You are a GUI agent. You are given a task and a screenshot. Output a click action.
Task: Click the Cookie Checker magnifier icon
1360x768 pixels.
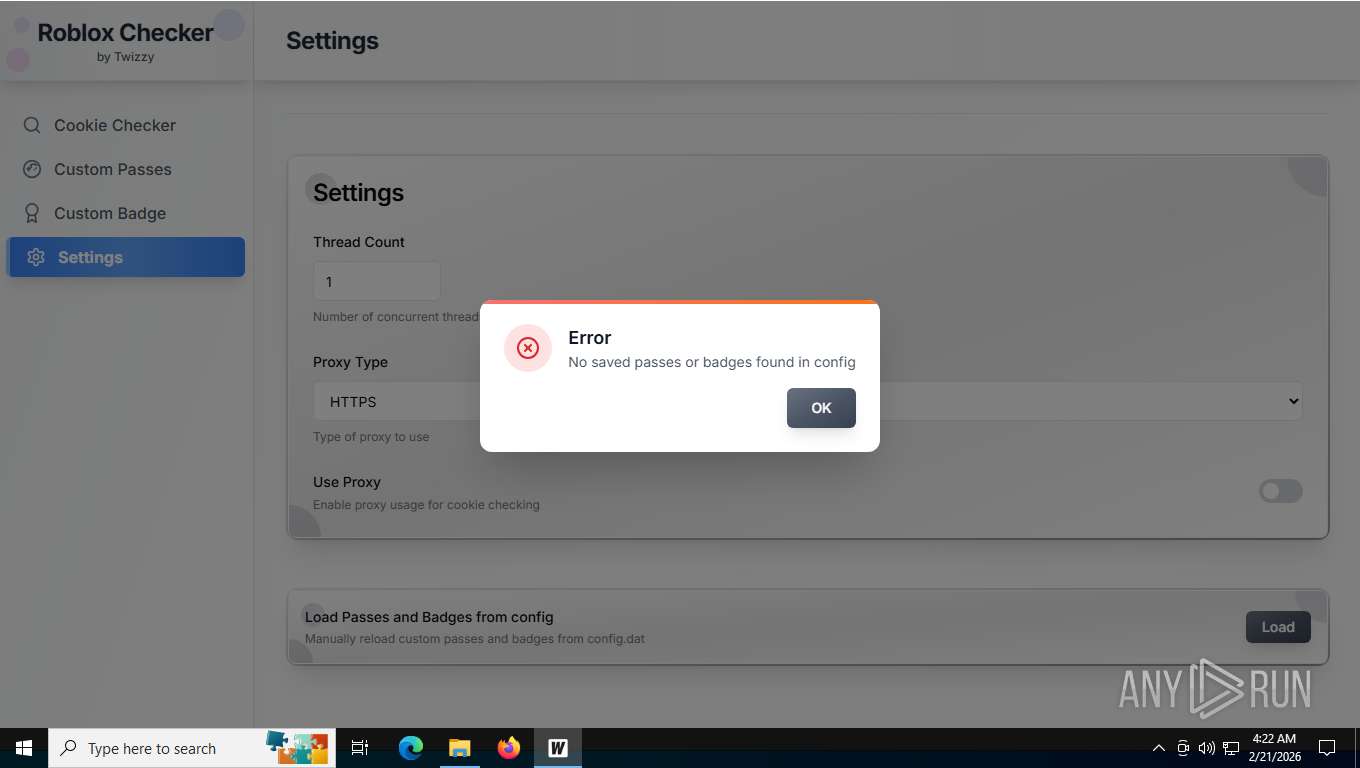point(32,125)
